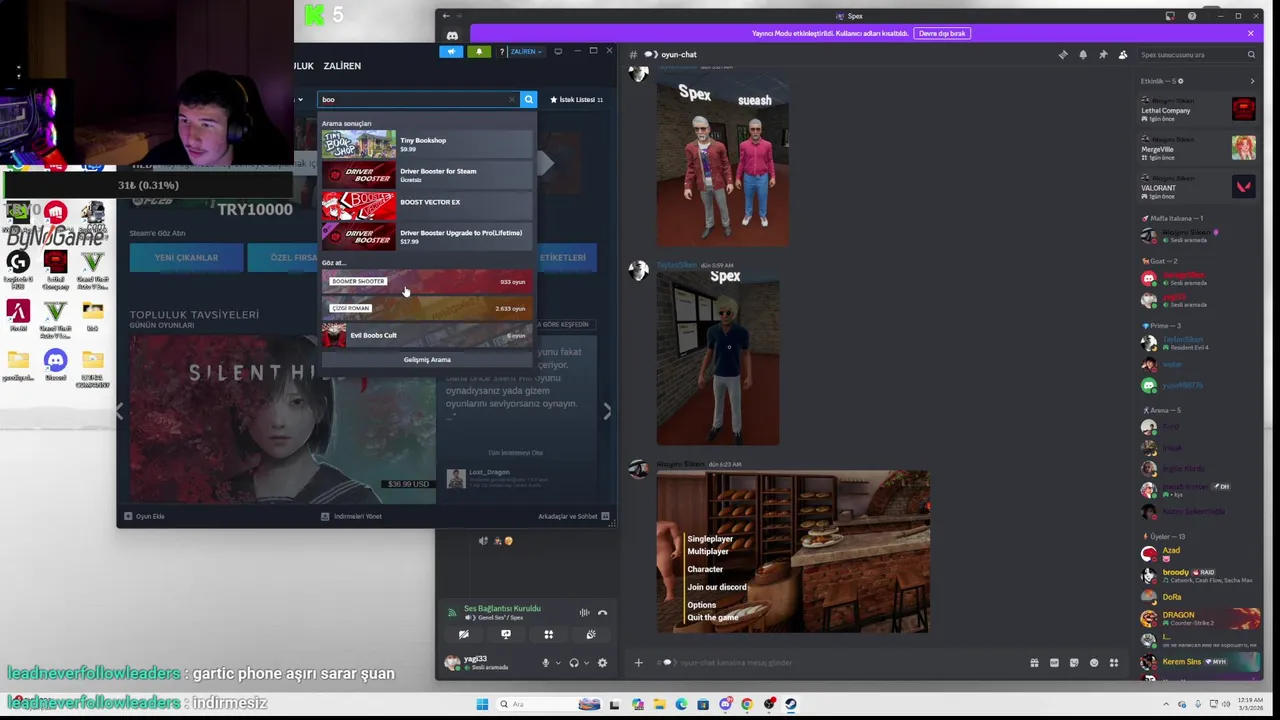Open Chrome from the Windows taskbar
The image size is (1280, 720).
[x=747, y=704]
